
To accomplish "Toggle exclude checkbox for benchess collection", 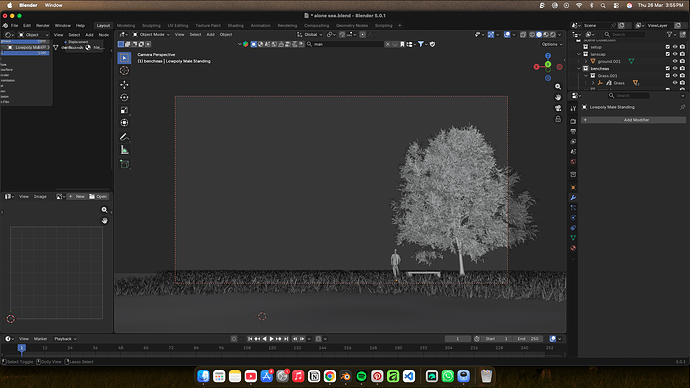I will click(668, 69).
